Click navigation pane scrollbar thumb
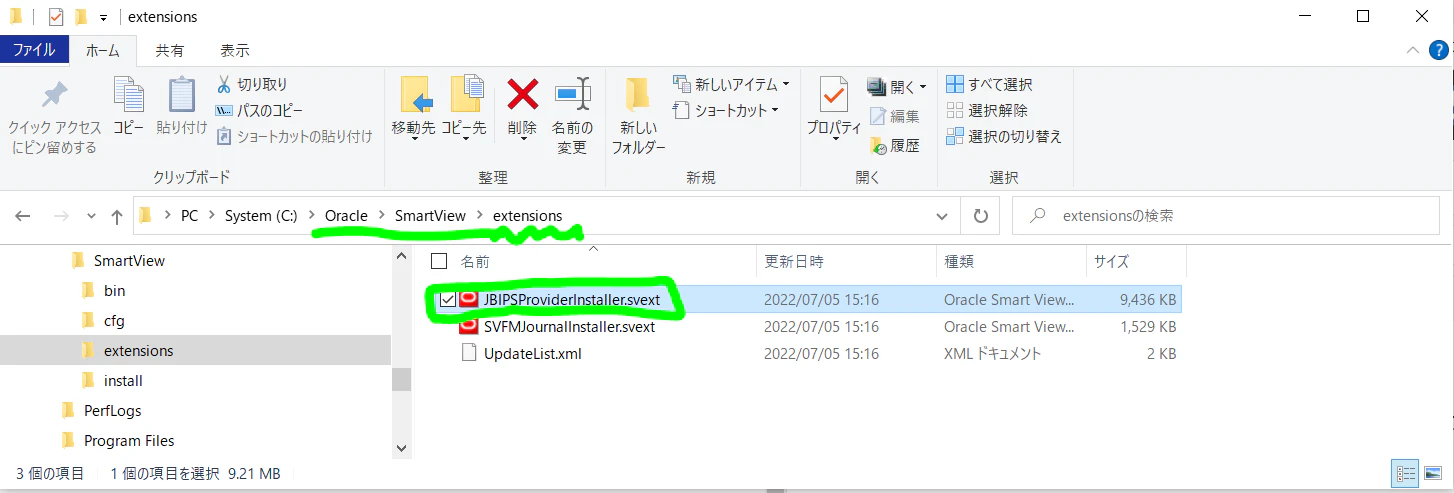Screen dimensions: 1454x493 (x=402, y=379)
